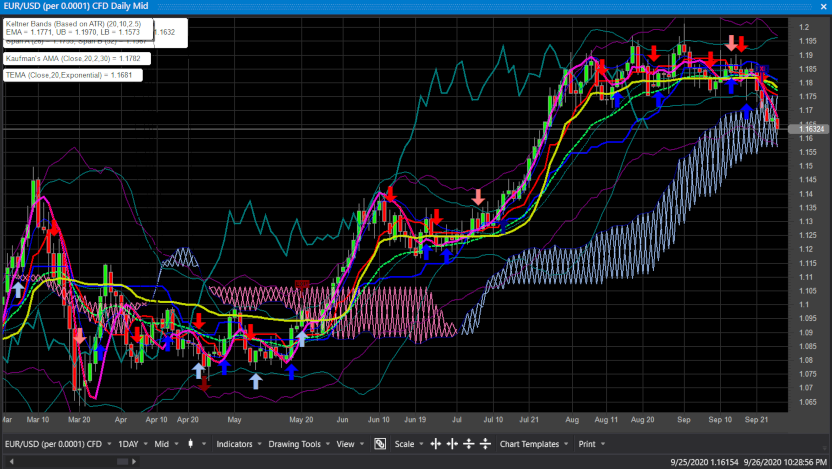Close the EUR/USD chart window
The image size is (832, 469).
coord(824,6)
